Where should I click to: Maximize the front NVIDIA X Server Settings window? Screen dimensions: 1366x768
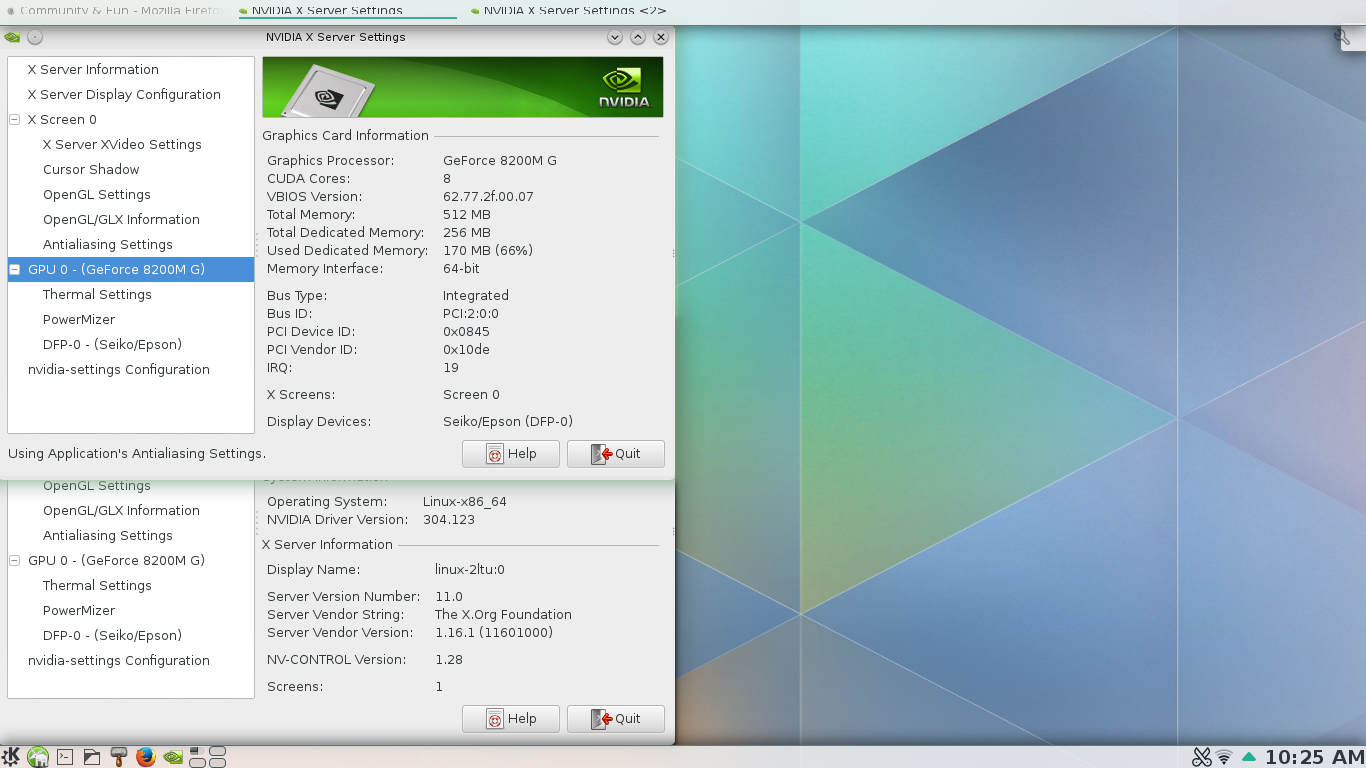[x=638, y=37]
